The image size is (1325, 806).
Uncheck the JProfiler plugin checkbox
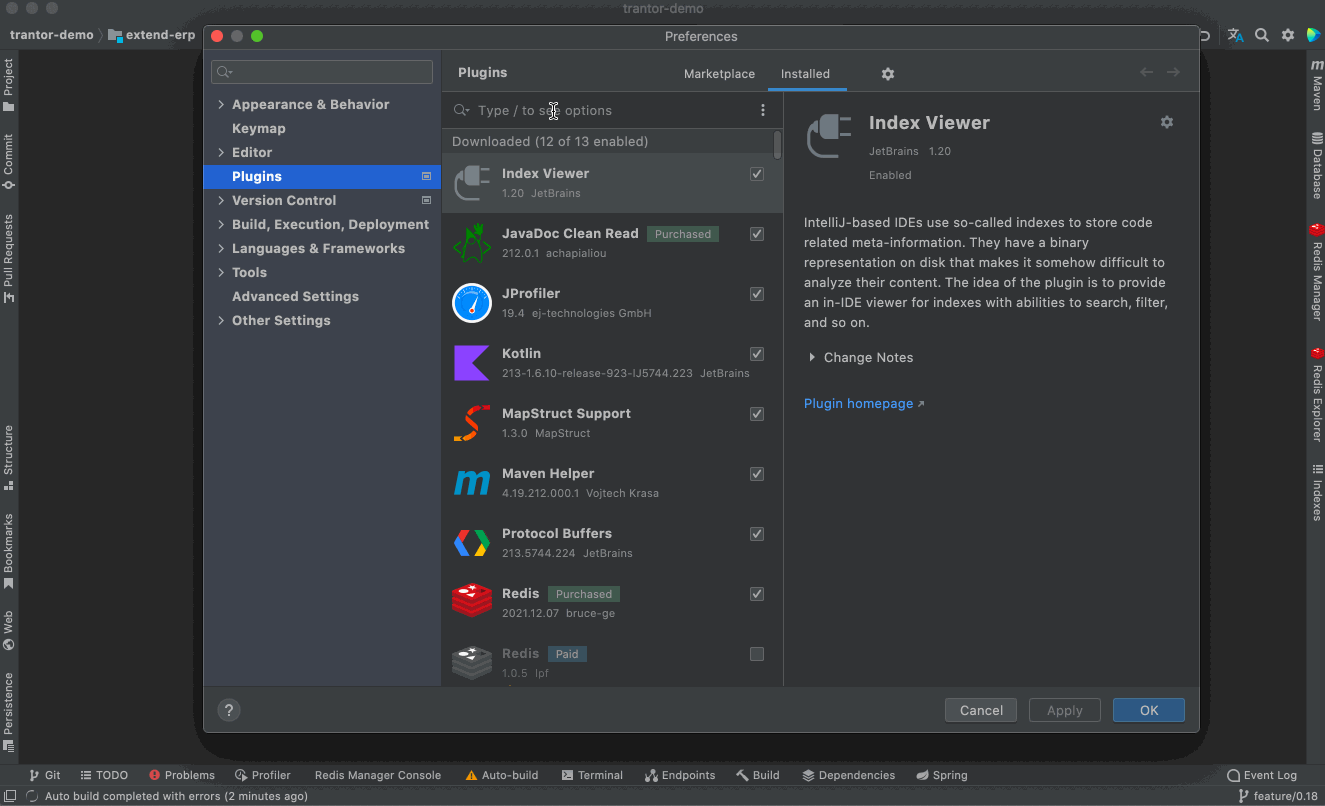pos(757,294)
